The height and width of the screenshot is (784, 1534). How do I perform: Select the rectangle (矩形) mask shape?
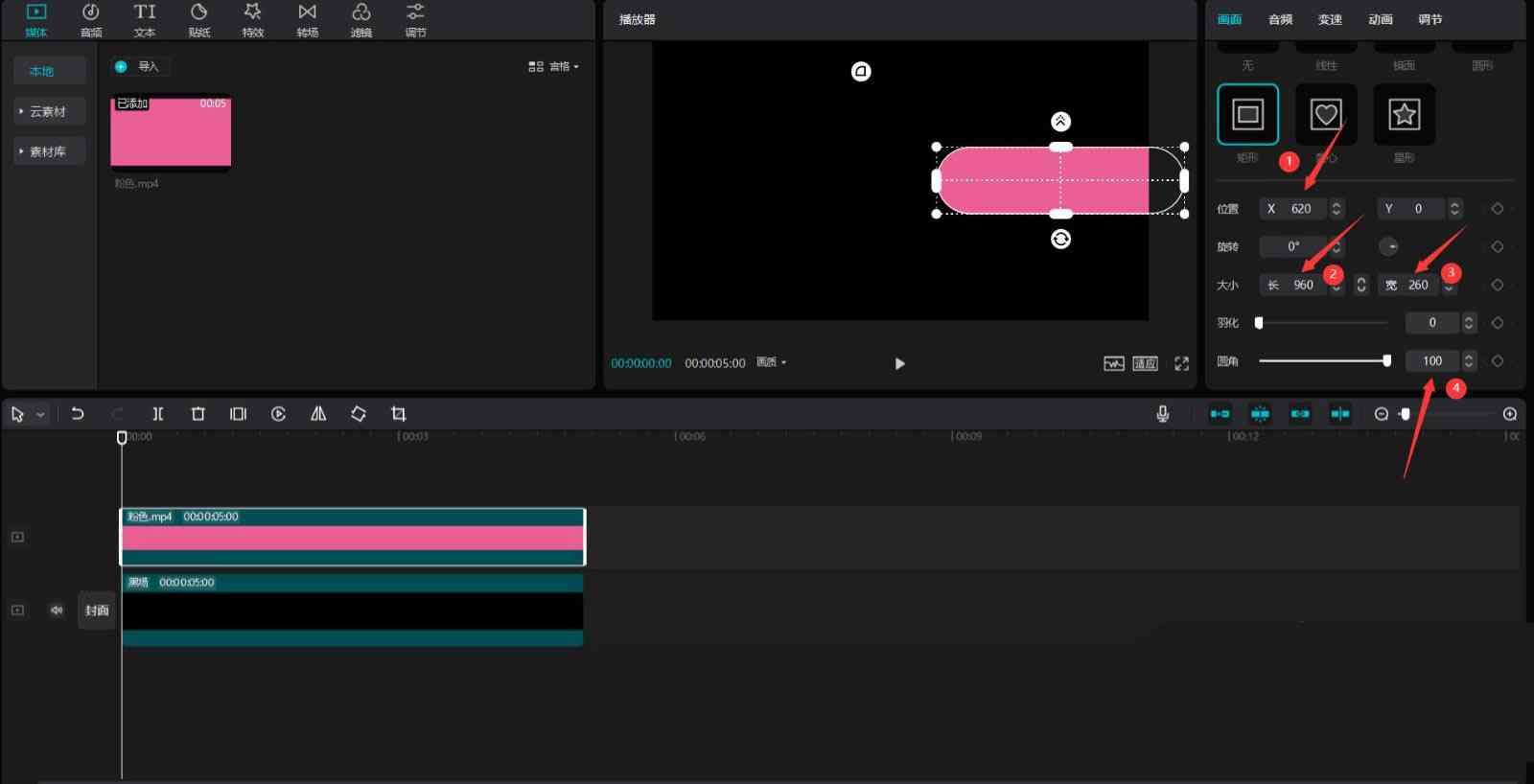pyautogui.click(x=1248, y=114)
